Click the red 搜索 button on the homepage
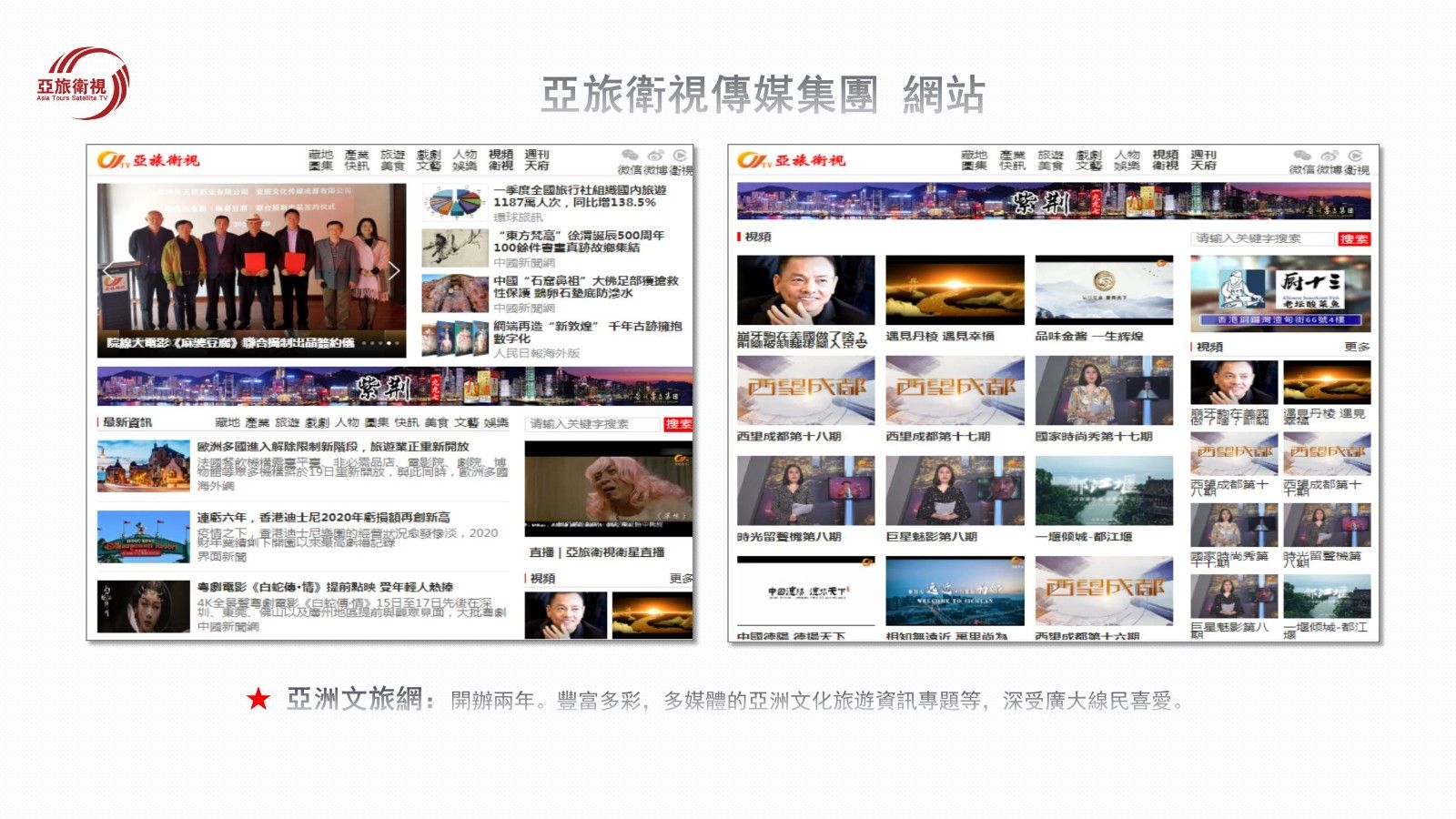 (x=678, y=424)
